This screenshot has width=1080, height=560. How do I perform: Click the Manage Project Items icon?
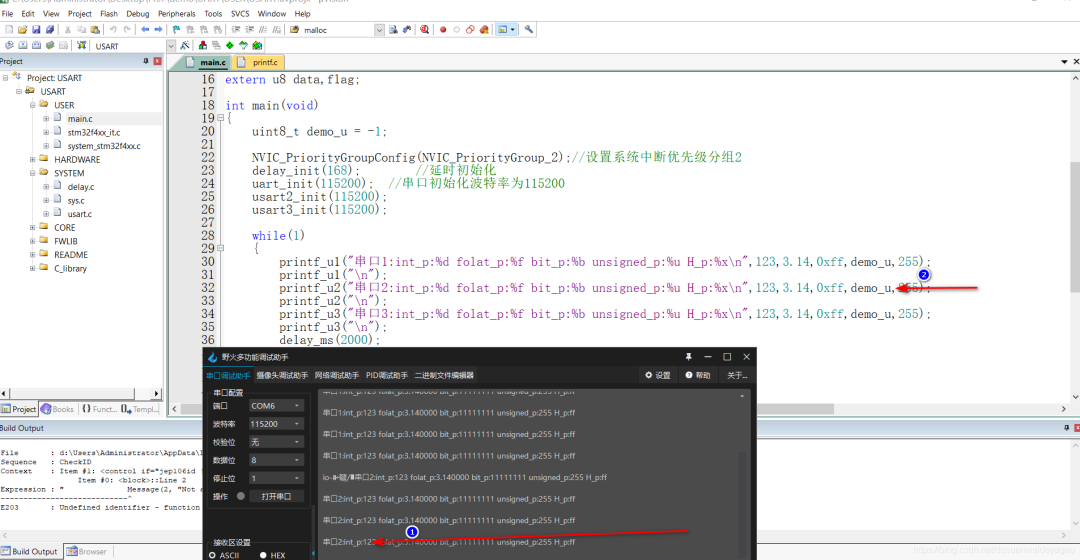point(202,45)
